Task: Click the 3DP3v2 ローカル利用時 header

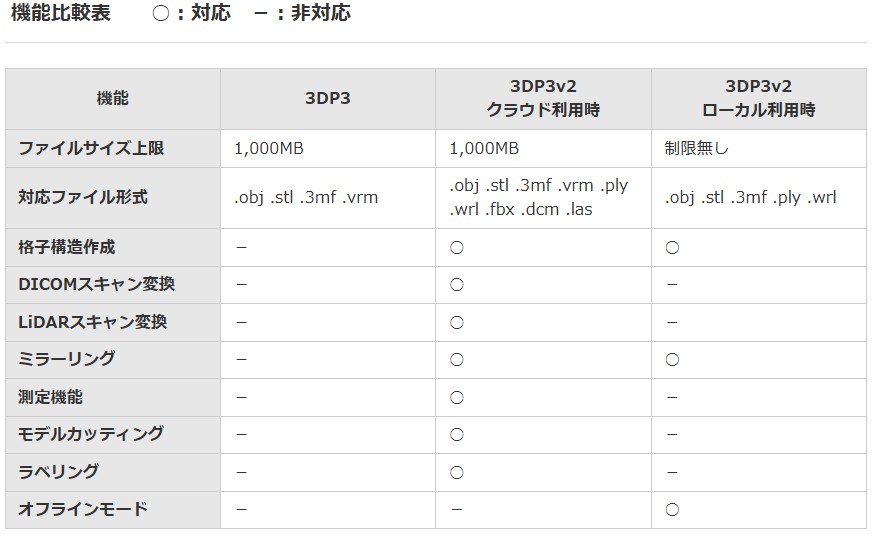Action: [757, 98]
